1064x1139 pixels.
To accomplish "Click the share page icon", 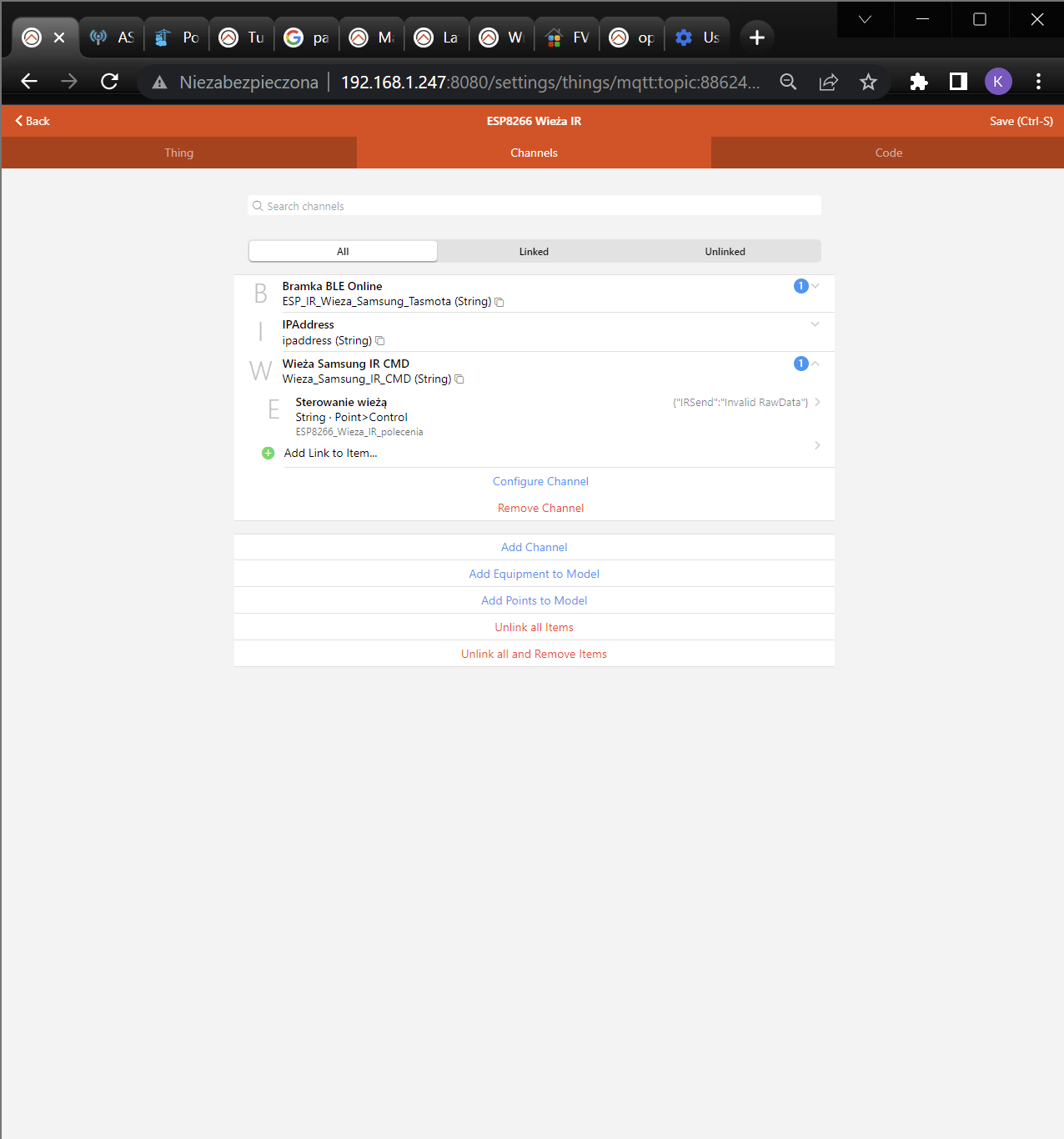I will point(828,82).
